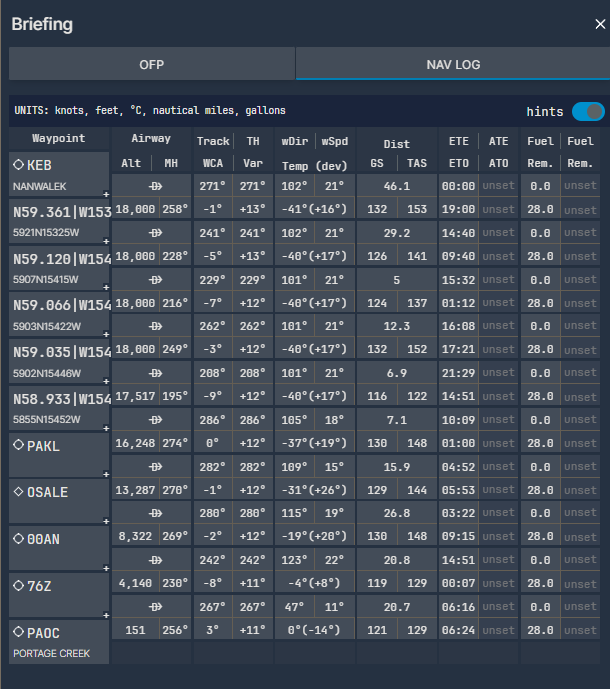Switch to the OFP tab
This screenshot has width=610, height=689.
pos(152,65)
